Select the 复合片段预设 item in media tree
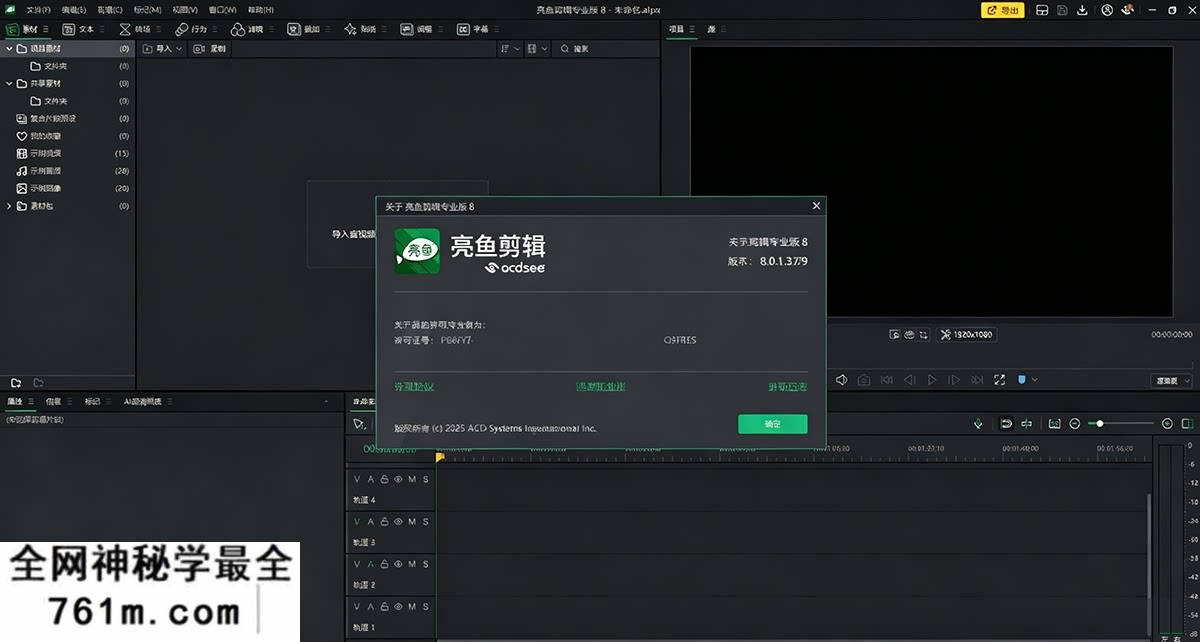This screenshot has height=642, width=1200. click(x=68, y=118)
